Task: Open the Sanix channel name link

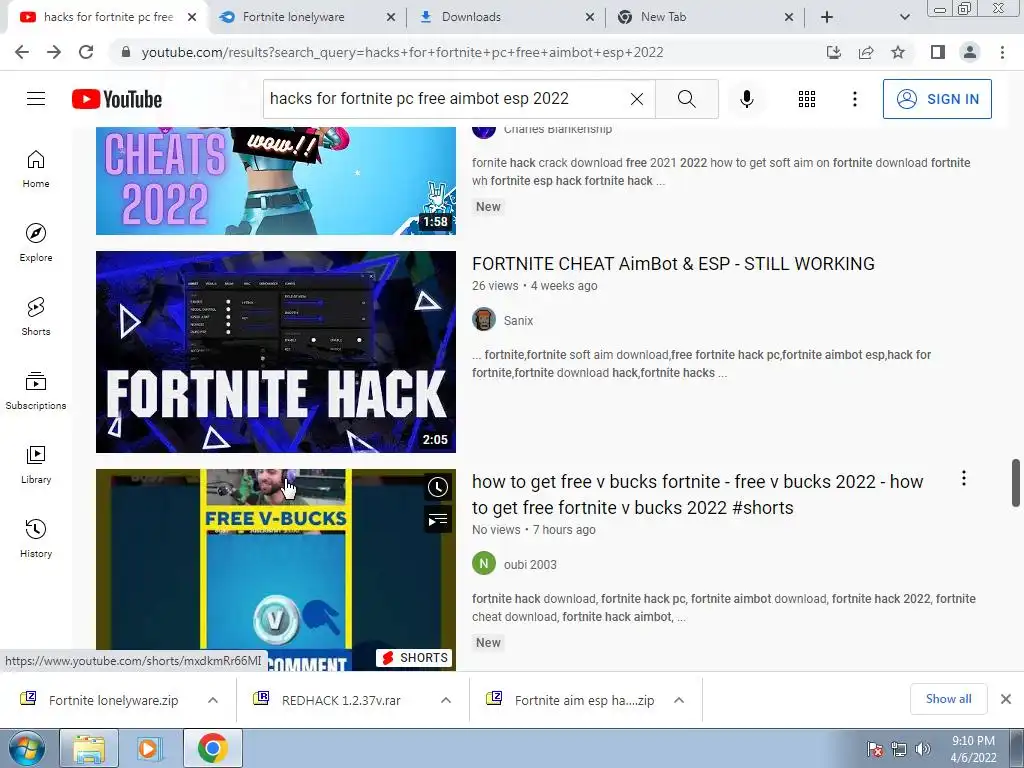Action: point(519,321)
